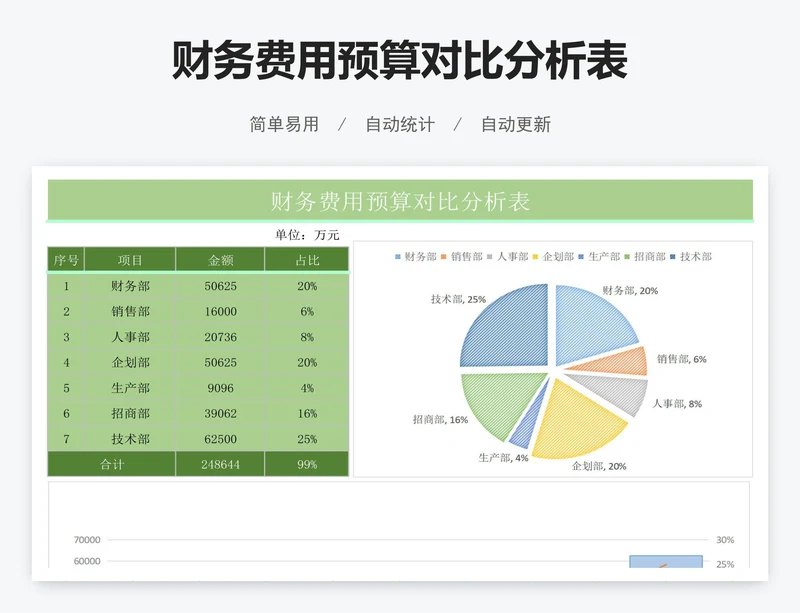Click the 技术部 legend color marker
Image resolution: width=800 pixels, height=613 pixels.
(x=673, y=257)
